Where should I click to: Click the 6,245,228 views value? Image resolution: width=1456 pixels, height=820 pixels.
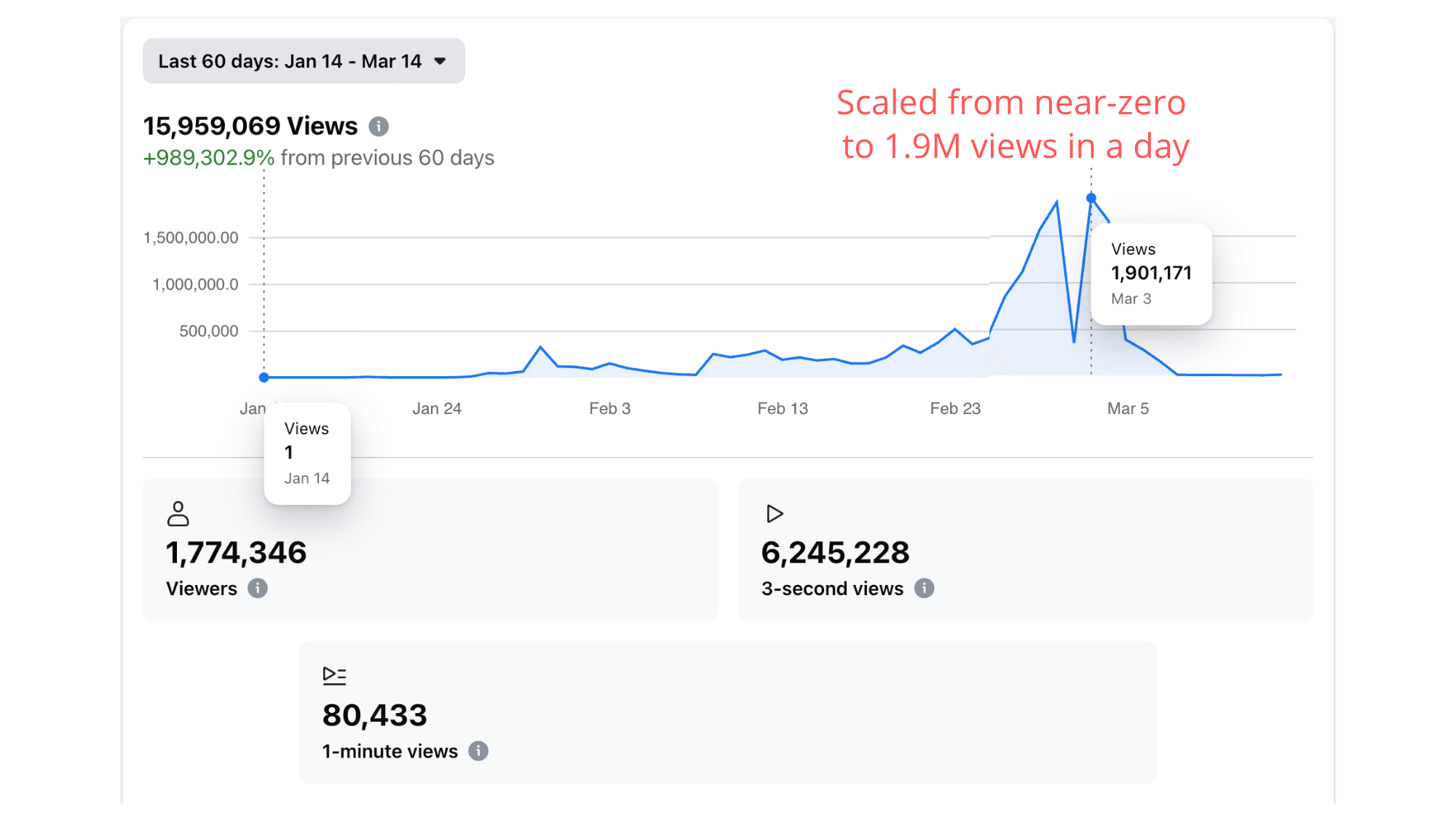(836, 553)
